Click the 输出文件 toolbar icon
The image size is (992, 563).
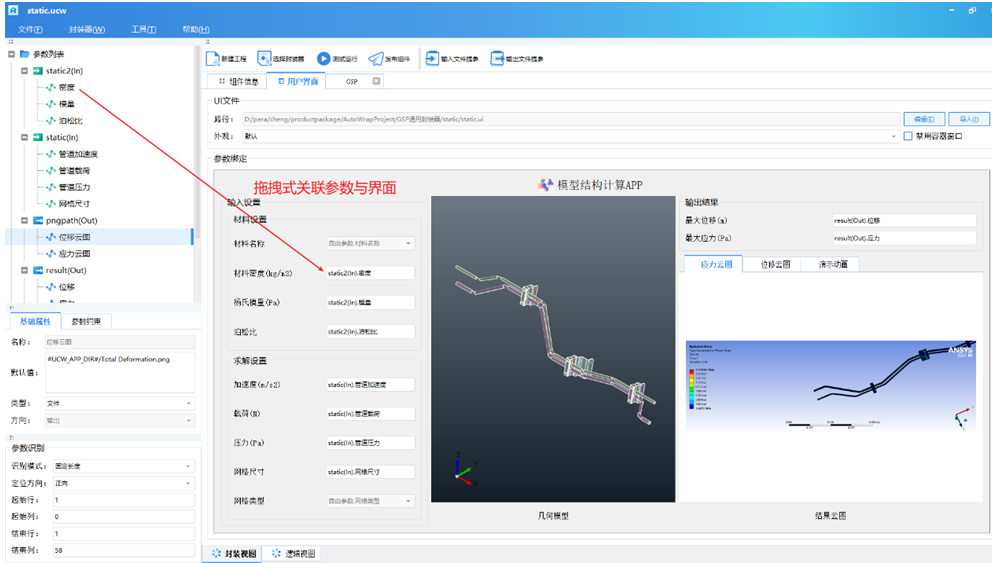[x=497, y=59]
